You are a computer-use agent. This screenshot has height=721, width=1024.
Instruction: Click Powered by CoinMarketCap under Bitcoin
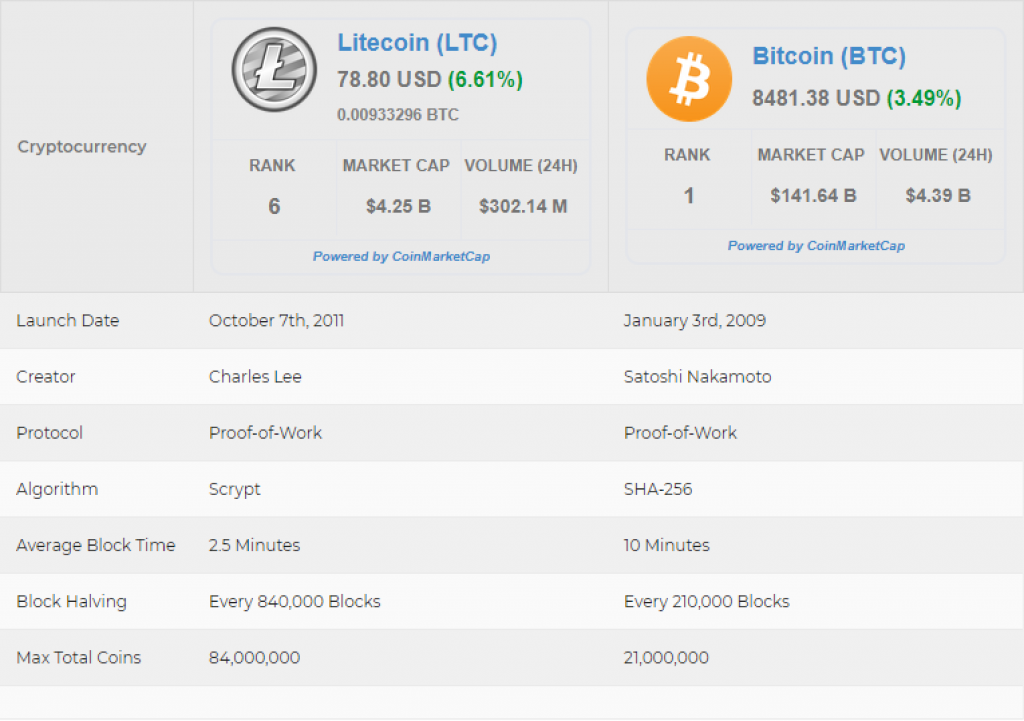[816, 246]
